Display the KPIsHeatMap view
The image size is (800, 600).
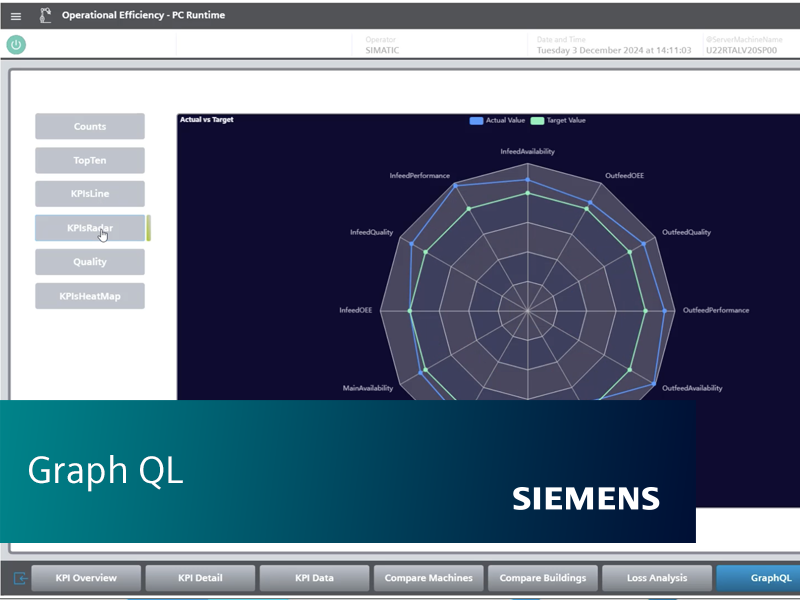[x=90, y=296]
